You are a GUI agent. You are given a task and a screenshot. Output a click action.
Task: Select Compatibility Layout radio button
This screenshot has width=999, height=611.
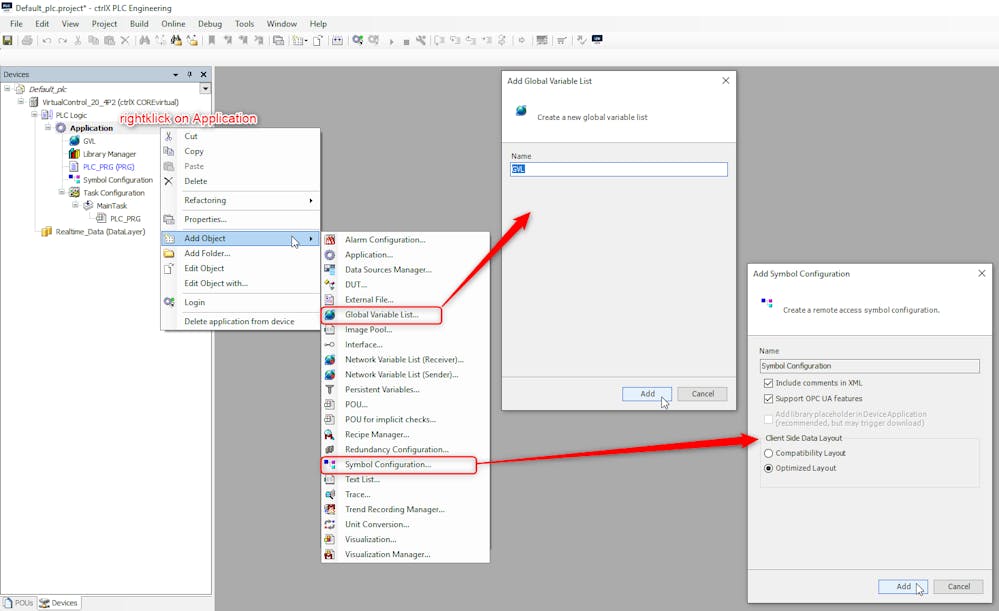click(768, 453)
